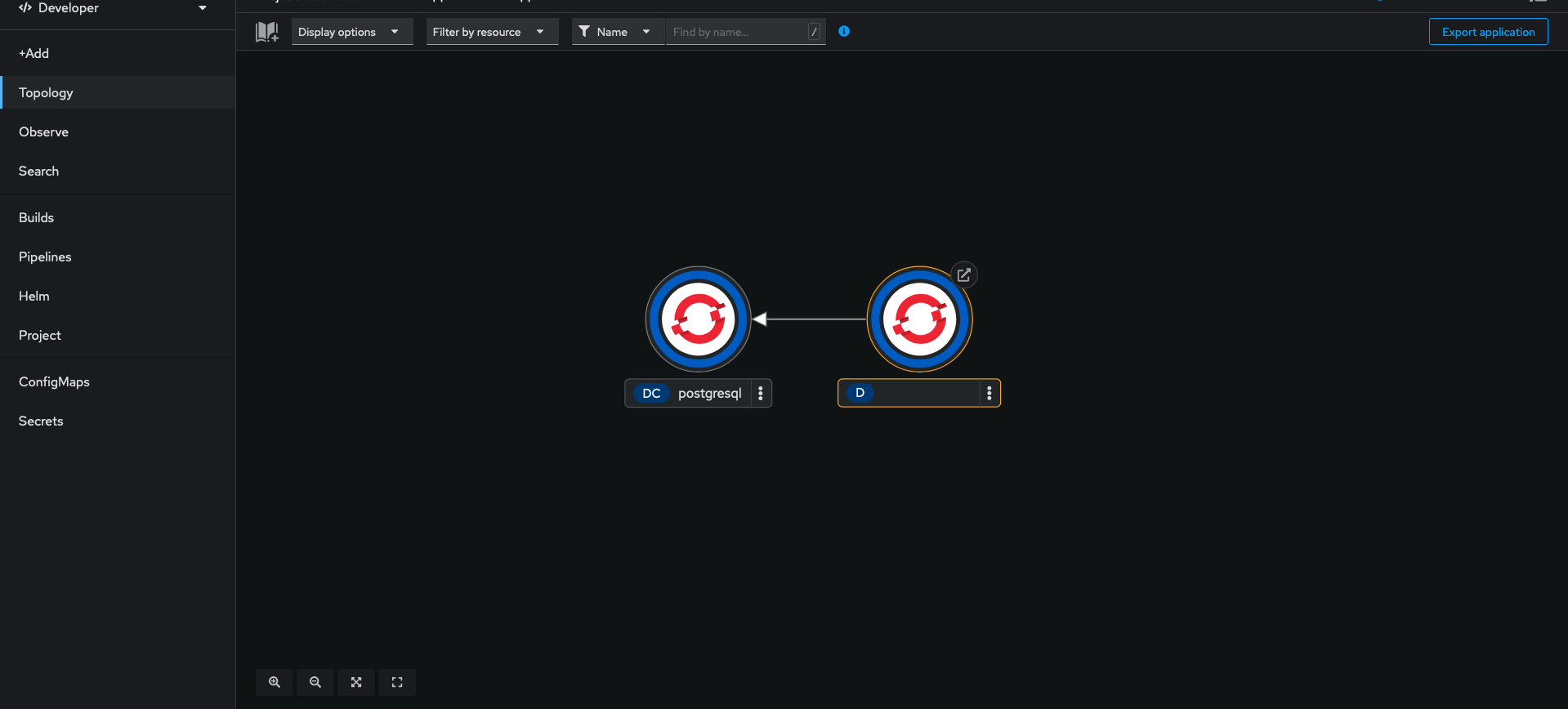Click the Export application button
The height and width of the screenshot is (709, 1568).
tap(1488, 32)
